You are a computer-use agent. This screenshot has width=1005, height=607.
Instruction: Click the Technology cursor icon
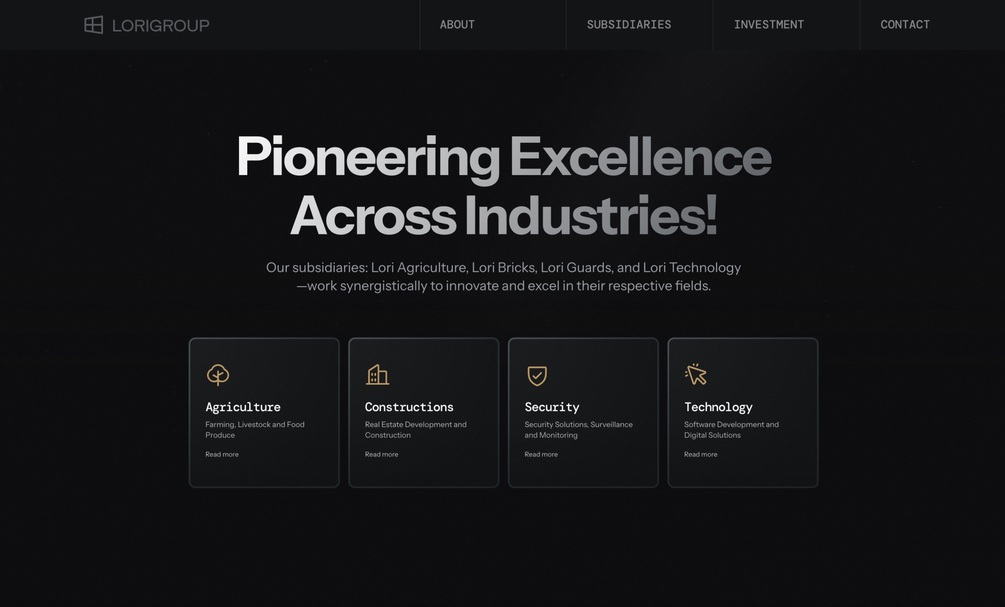click(x=696, y=374)
